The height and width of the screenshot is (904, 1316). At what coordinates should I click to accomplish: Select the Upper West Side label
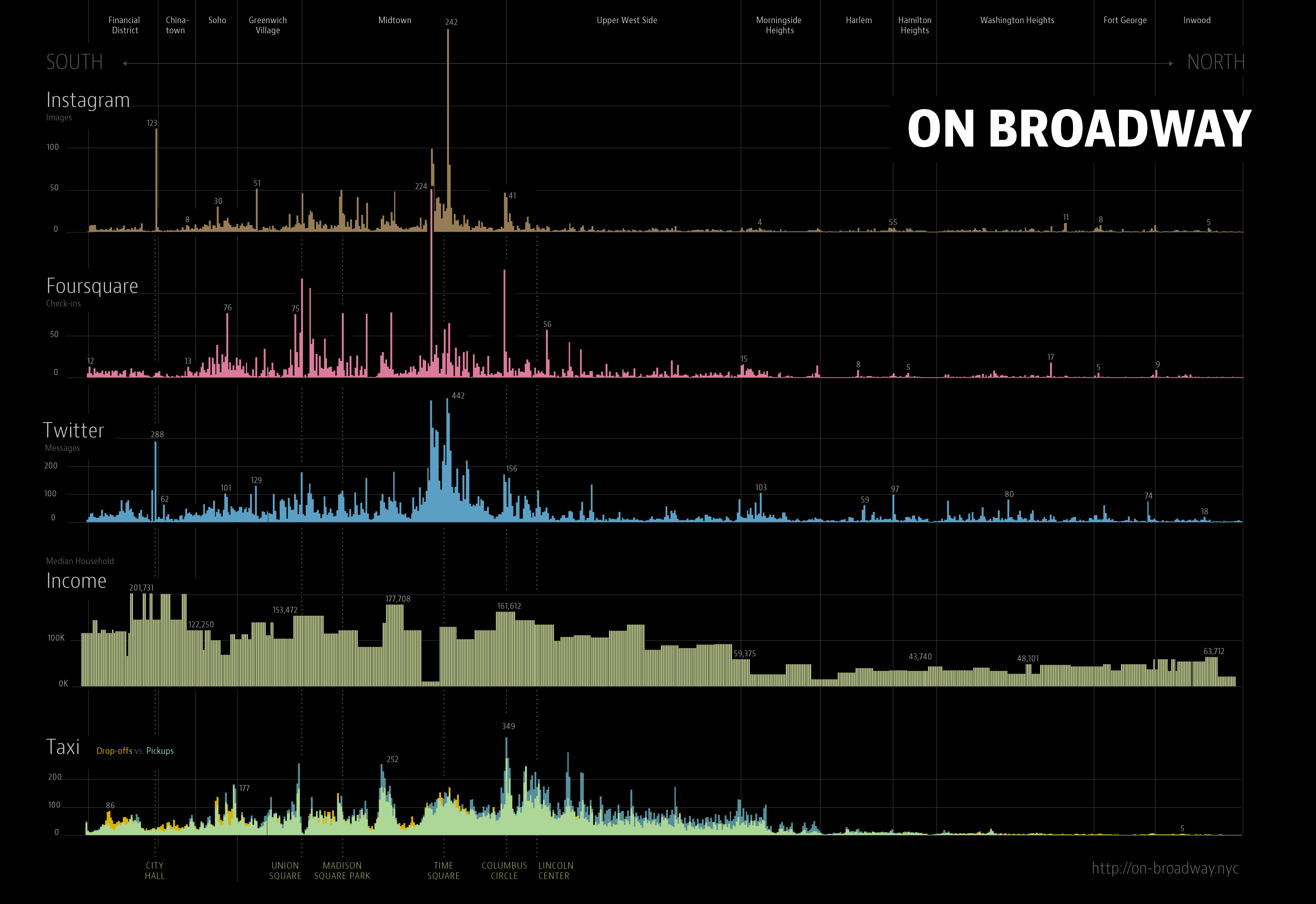click(x=626, y=20)
